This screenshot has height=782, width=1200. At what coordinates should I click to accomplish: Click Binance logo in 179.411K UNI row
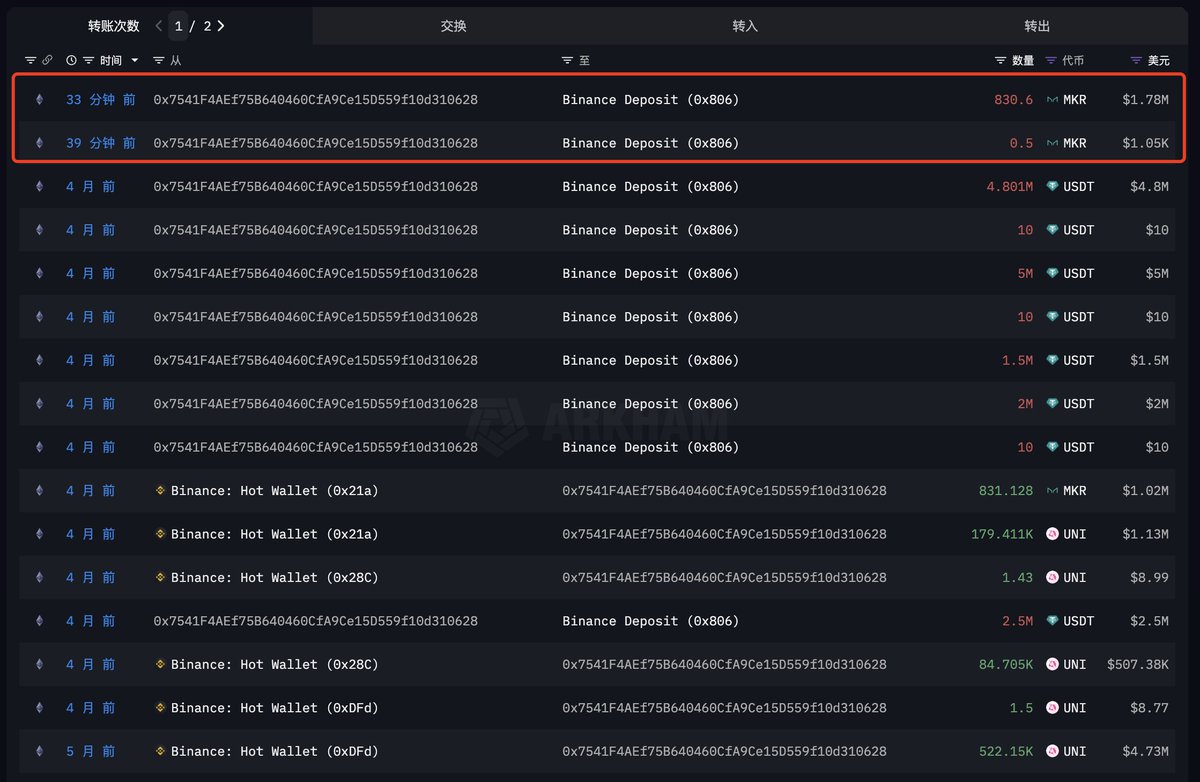pyautogui.click(x=160, y=534)
